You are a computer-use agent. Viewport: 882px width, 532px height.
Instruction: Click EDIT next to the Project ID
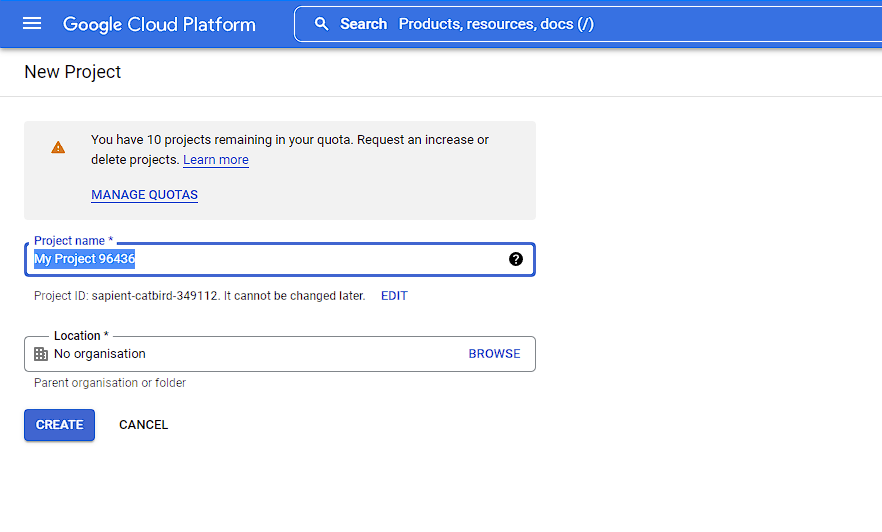(x=394, y=296)
